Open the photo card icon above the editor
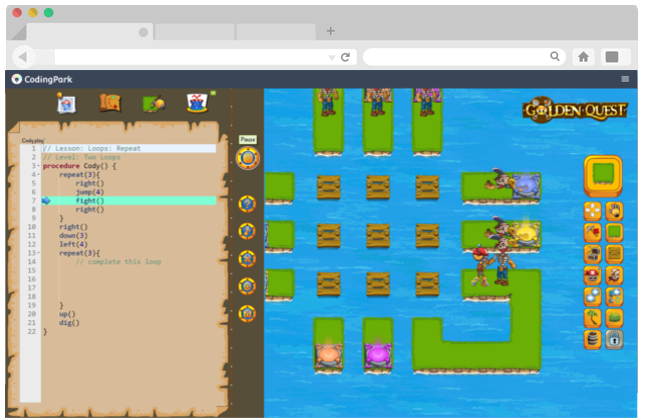This screenshot has width=645, height=418. (66, 103)
